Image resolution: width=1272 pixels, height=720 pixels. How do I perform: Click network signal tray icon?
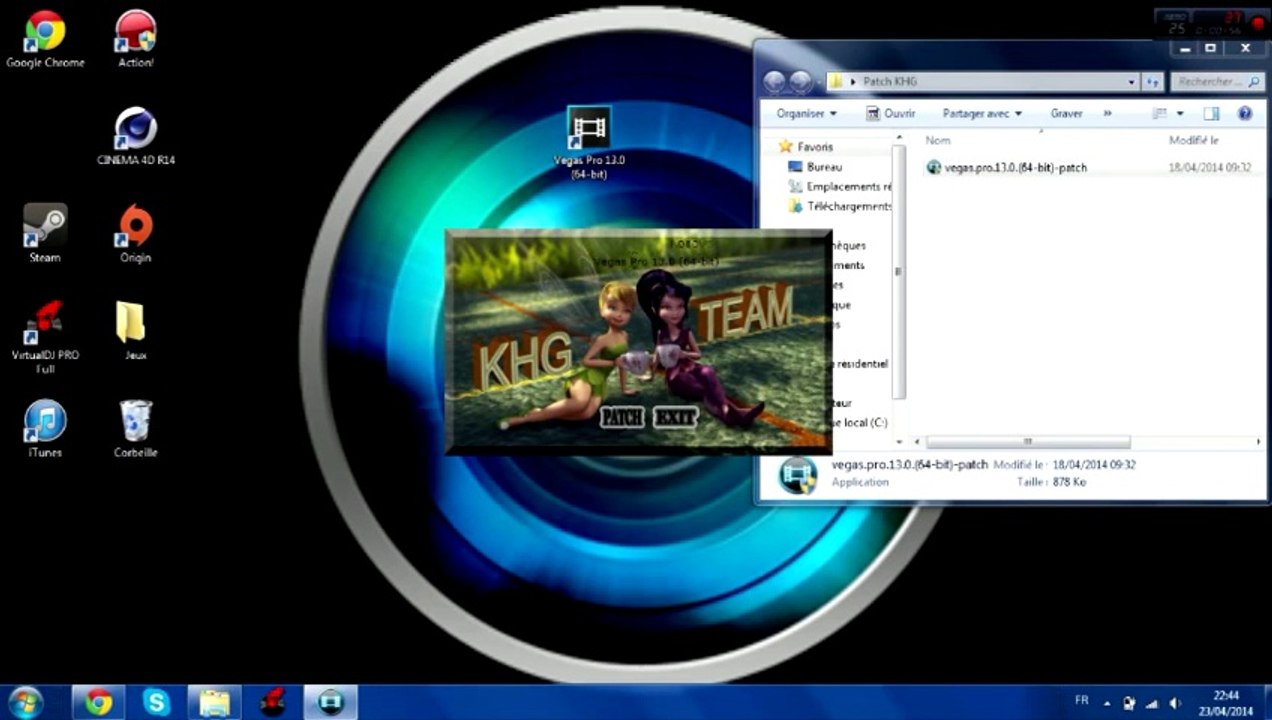(1152, 702)
